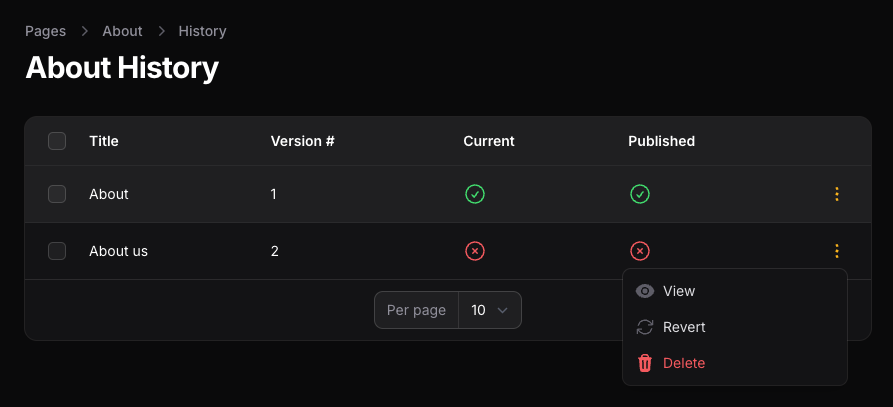Toggle the select-all checkbox in header
The height and width of the screenshot is (407, 893).
click(x=57, y=141)
